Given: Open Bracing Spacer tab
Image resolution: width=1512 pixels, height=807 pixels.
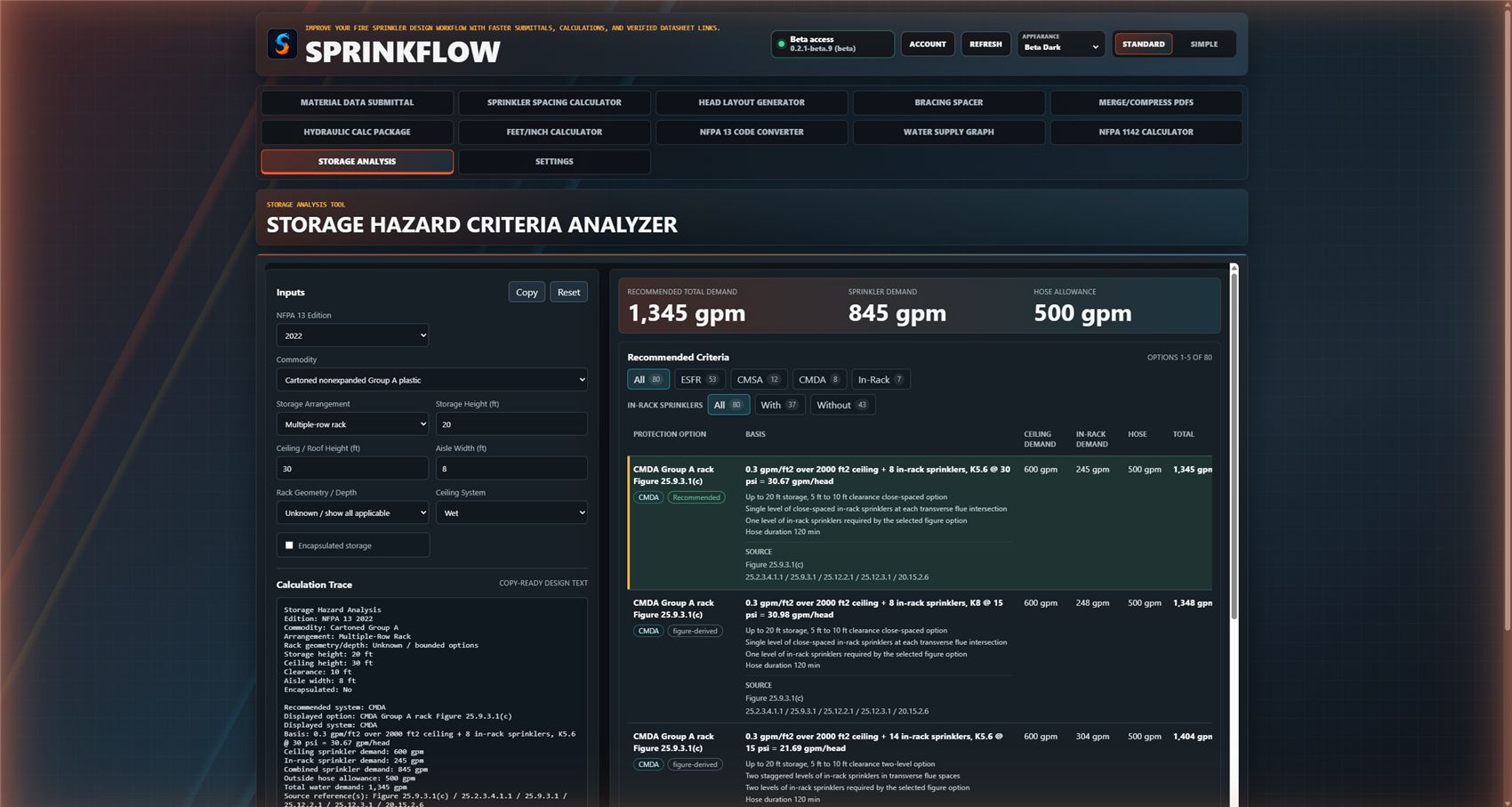Looking at the screenshot, I should click(x=949, y=102).
